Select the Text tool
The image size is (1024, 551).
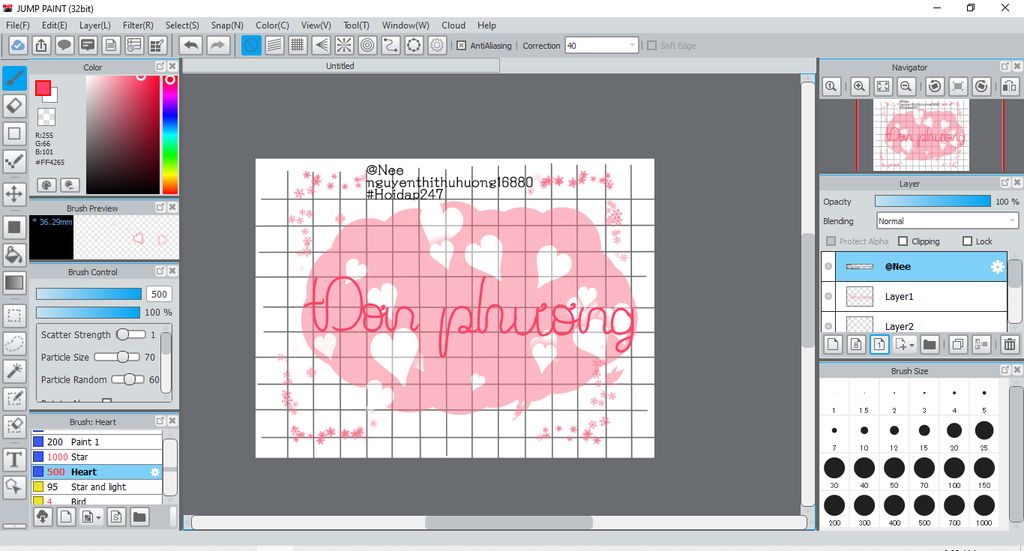point(14,460)
